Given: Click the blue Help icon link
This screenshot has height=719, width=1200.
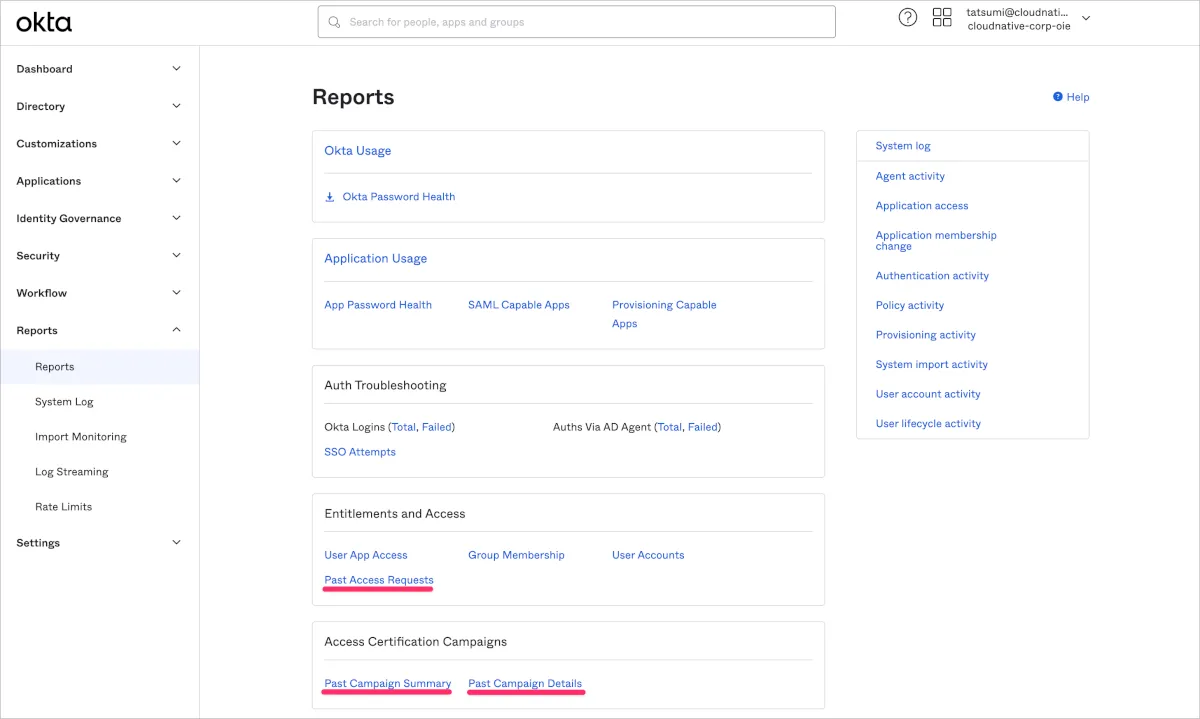Looking at the screenshot, I should point(1058,97).
